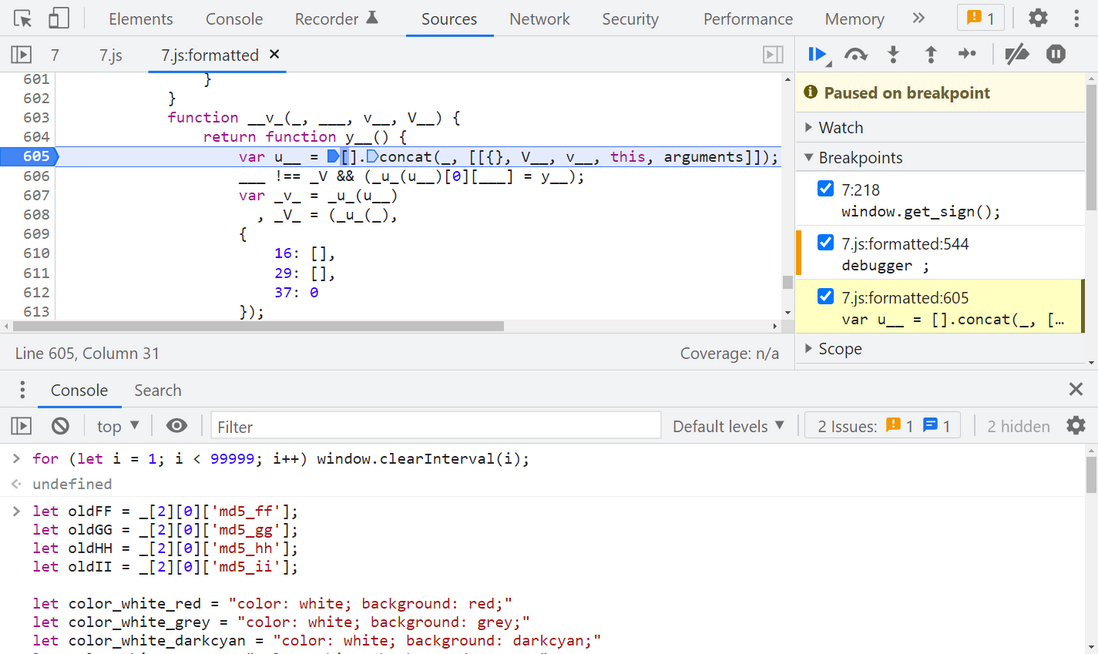Step into the next function call

[893, 55]
